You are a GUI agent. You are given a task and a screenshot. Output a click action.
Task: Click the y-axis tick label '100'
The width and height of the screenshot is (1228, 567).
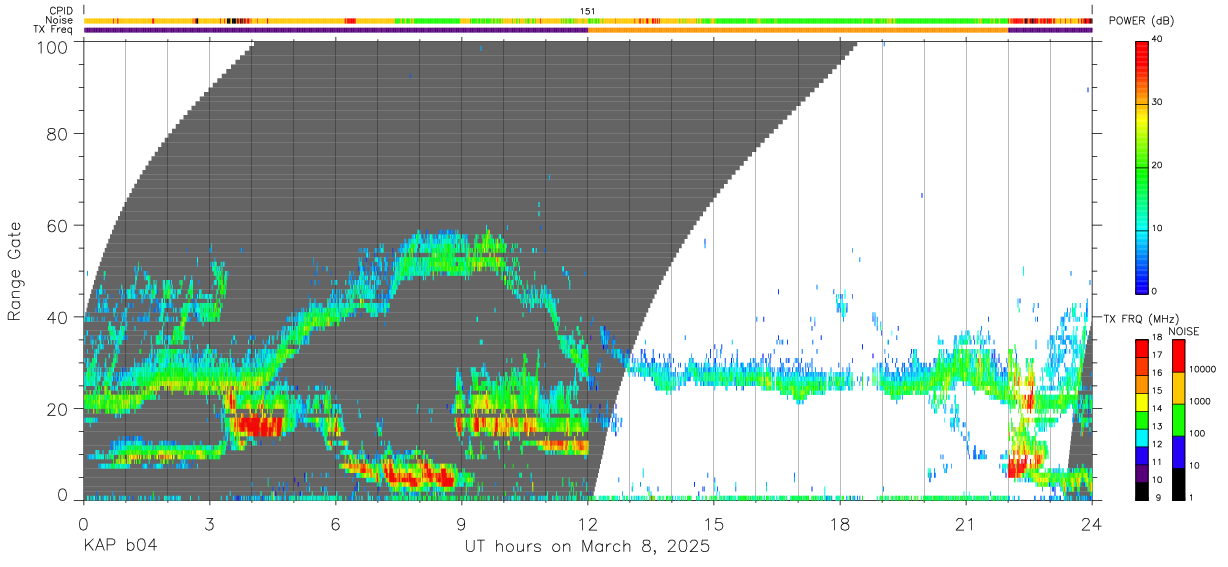[51, 47]
